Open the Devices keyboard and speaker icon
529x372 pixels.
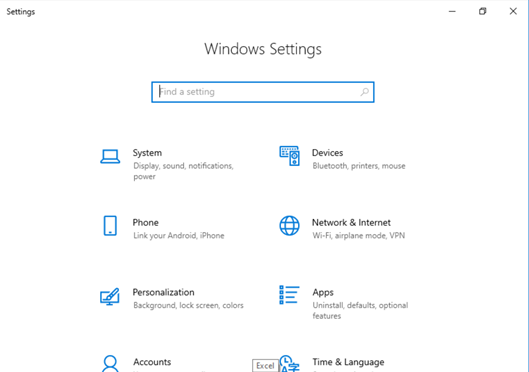coord(289,156)
